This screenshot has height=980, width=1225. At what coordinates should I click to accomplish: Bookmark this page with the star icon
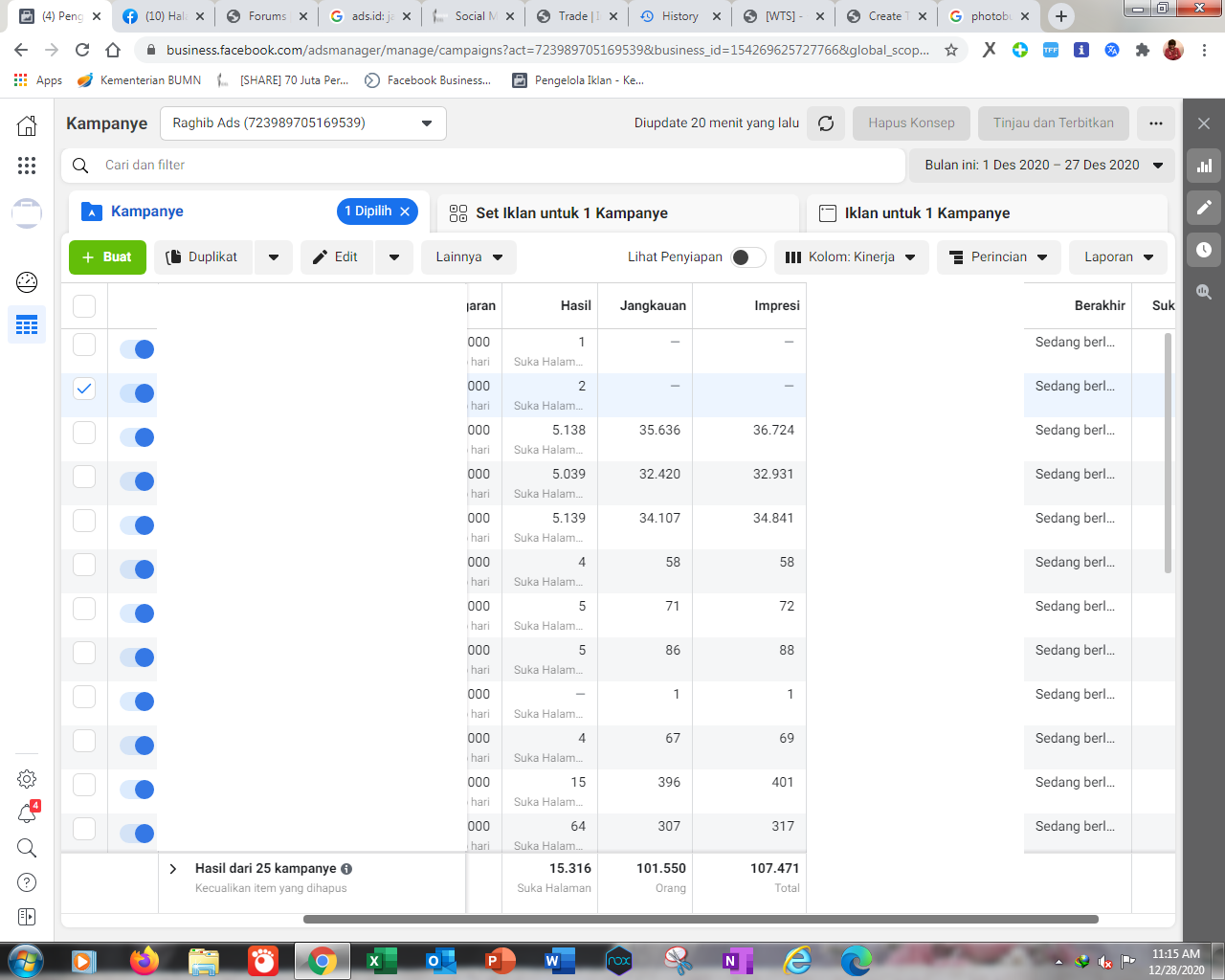click(x=951, y=50)
